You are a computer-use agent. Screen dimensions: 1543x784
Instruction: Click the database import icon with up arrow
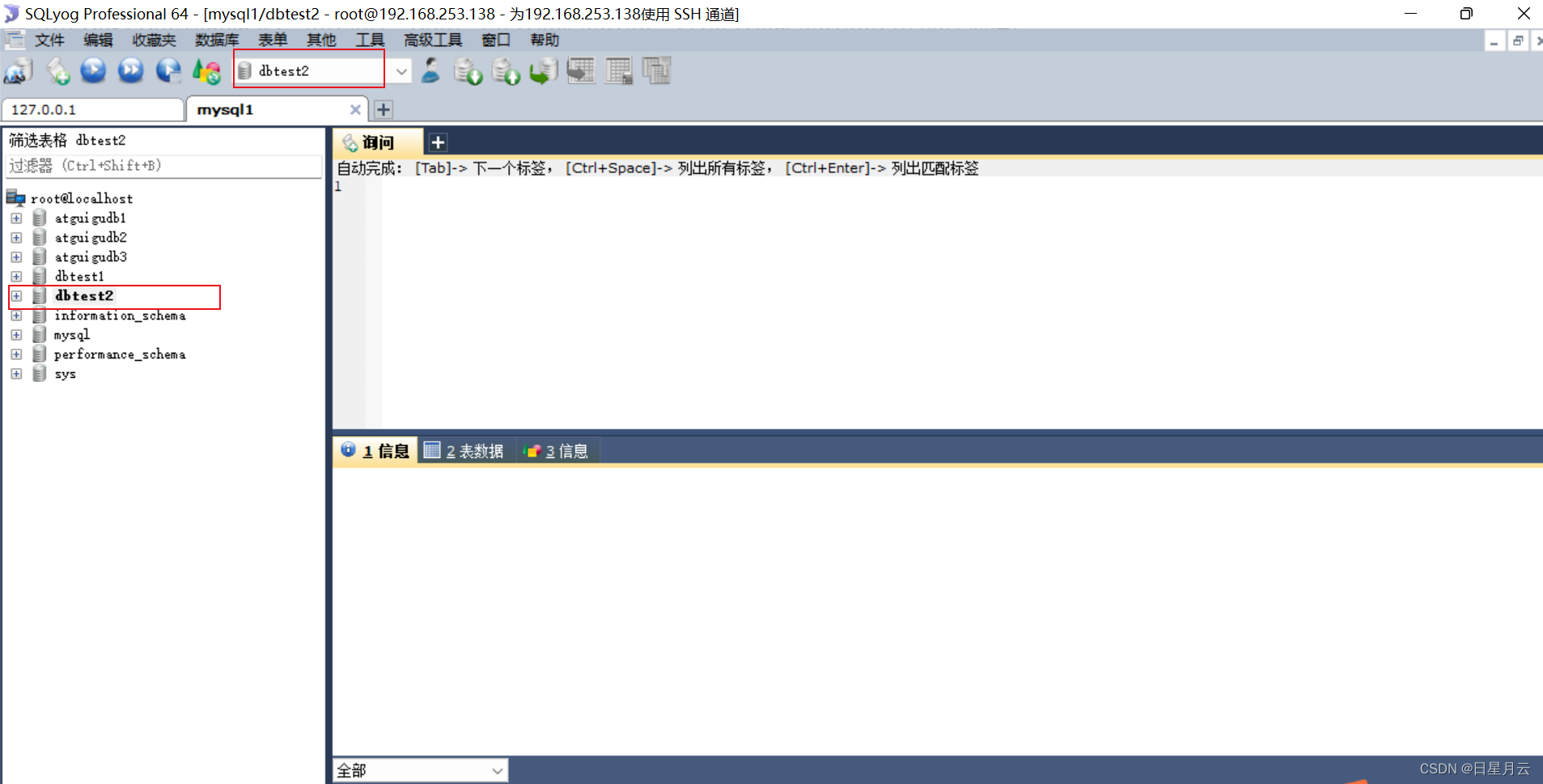(506, 71)
